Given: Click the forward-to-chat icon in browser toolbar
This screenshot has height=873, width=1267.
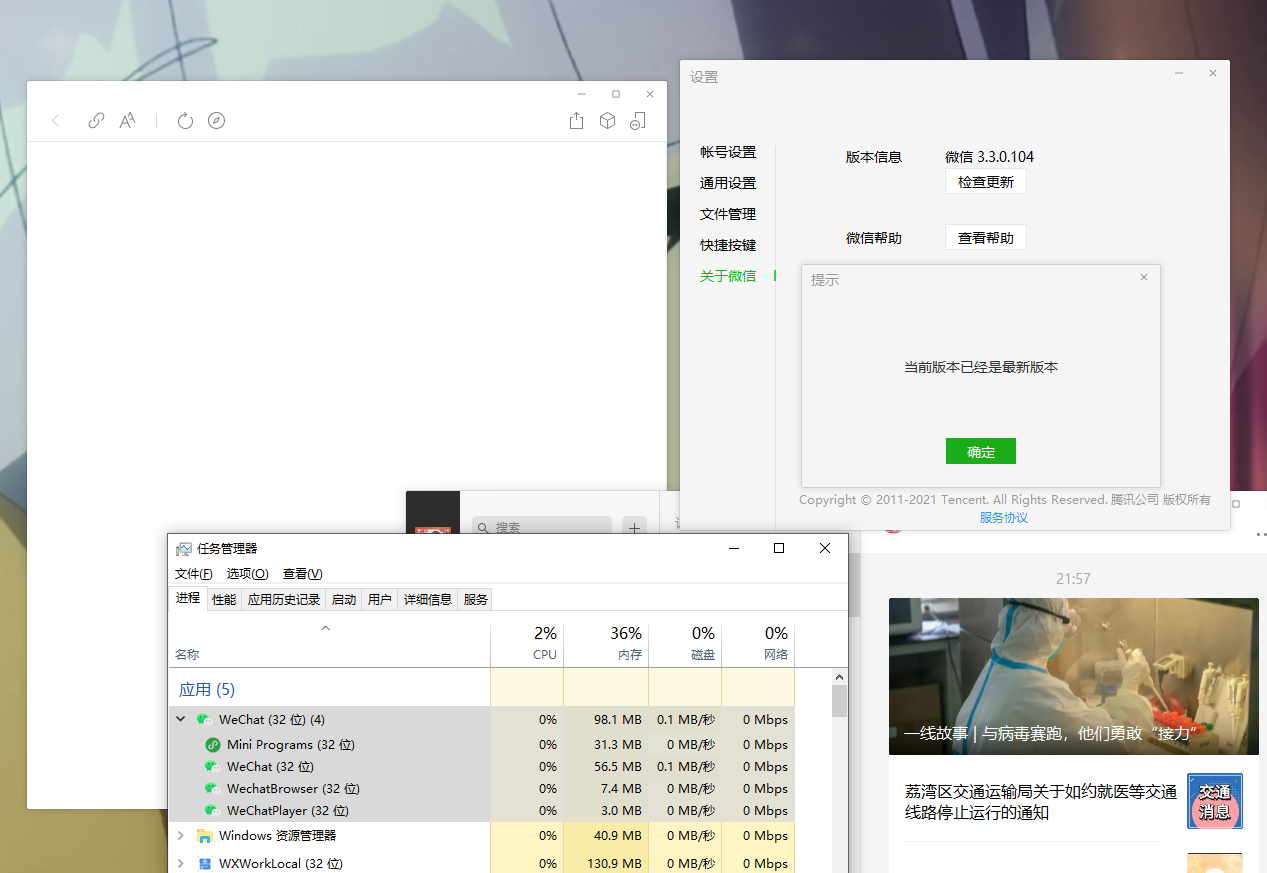Looking at the screenshot, I should (x=638, y=121).
